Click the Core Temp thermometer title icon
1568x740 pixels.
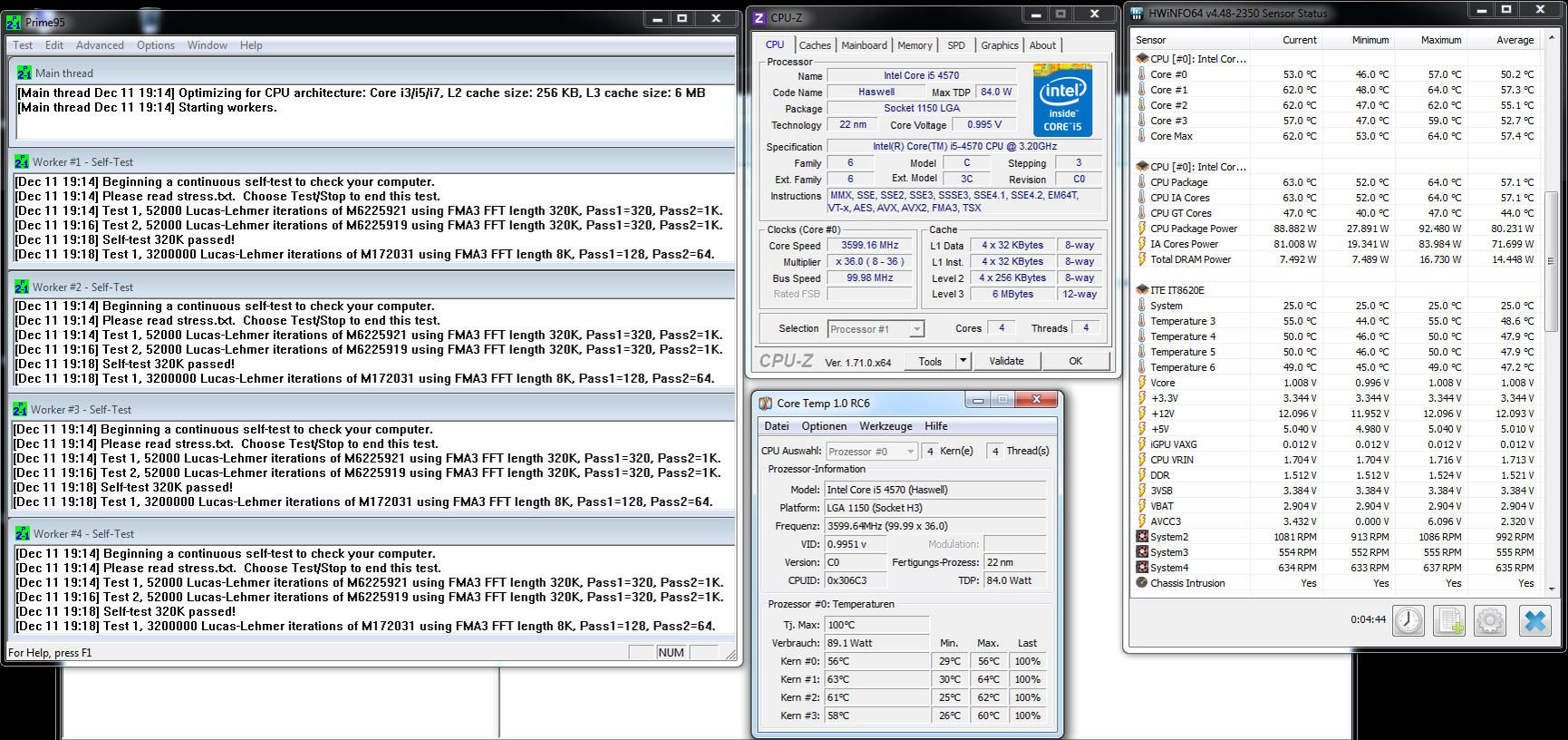(766, 404)
